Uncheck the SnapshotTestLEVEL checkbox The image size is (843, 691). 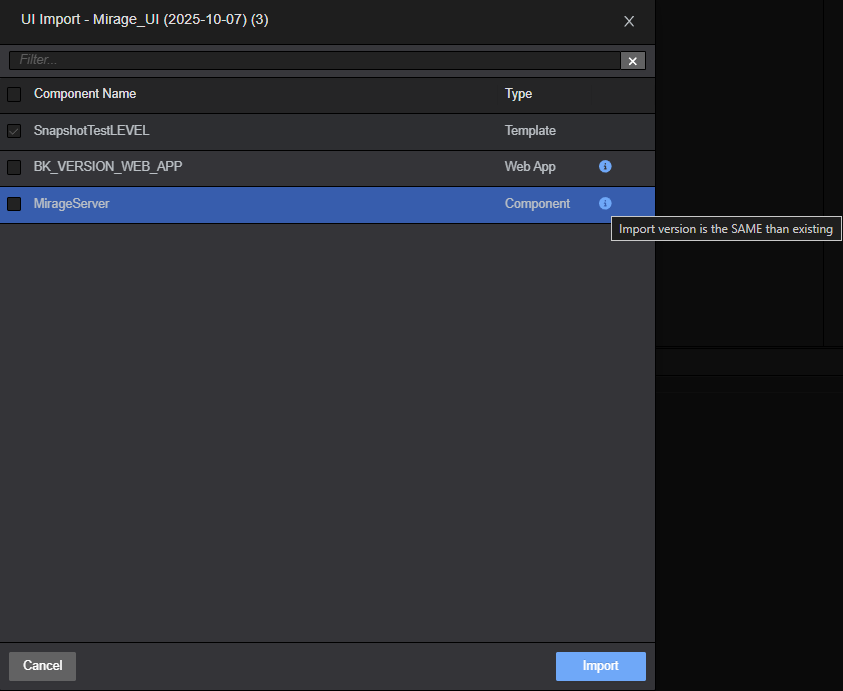tap(14, 131)
